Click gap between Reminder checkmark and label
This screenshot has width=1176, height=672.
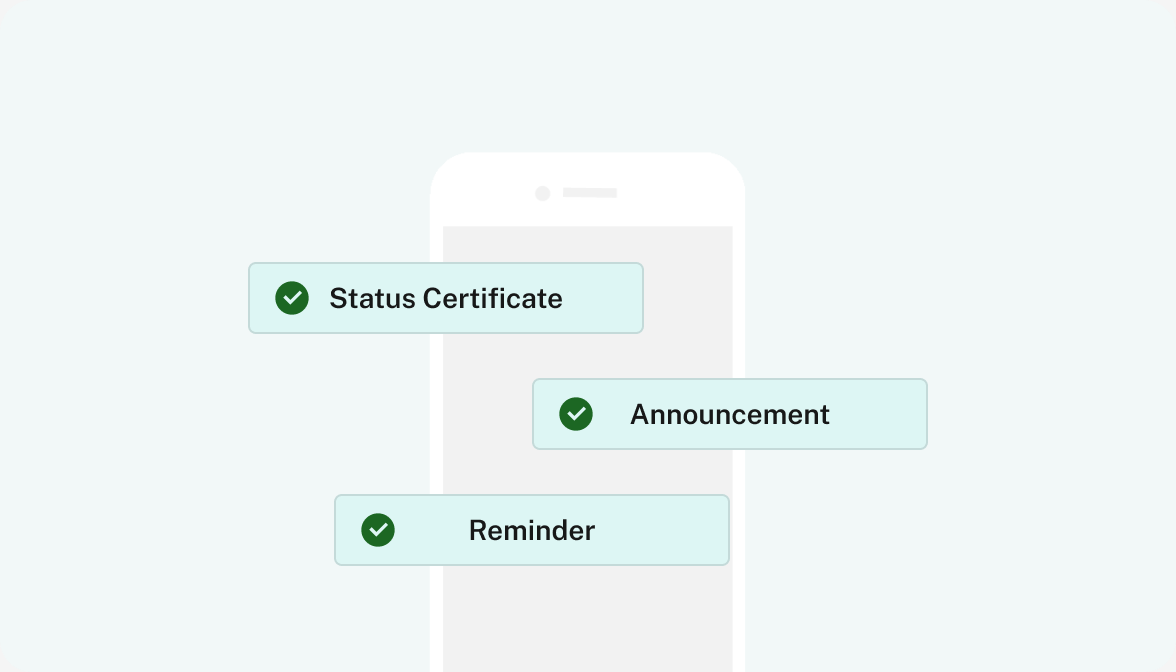coord(431,530)
